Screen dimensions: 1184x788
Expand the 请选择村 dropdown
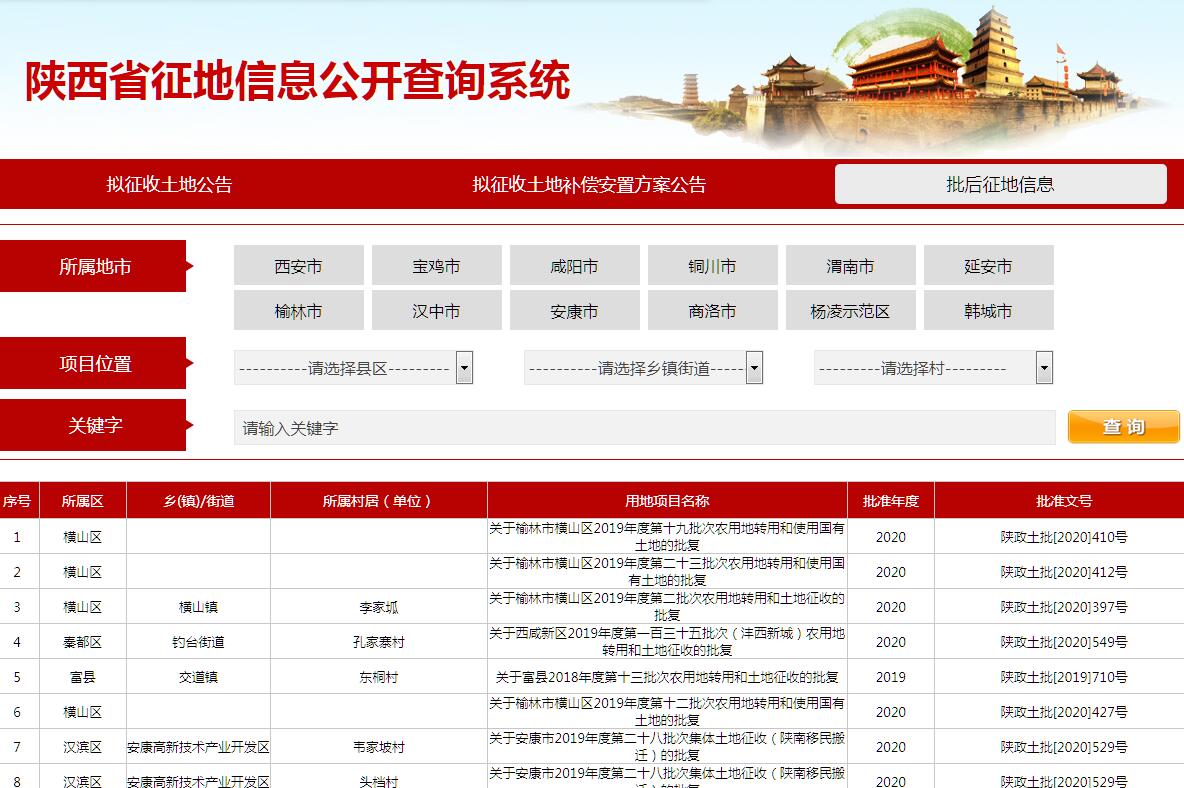(x=933, y=368)
